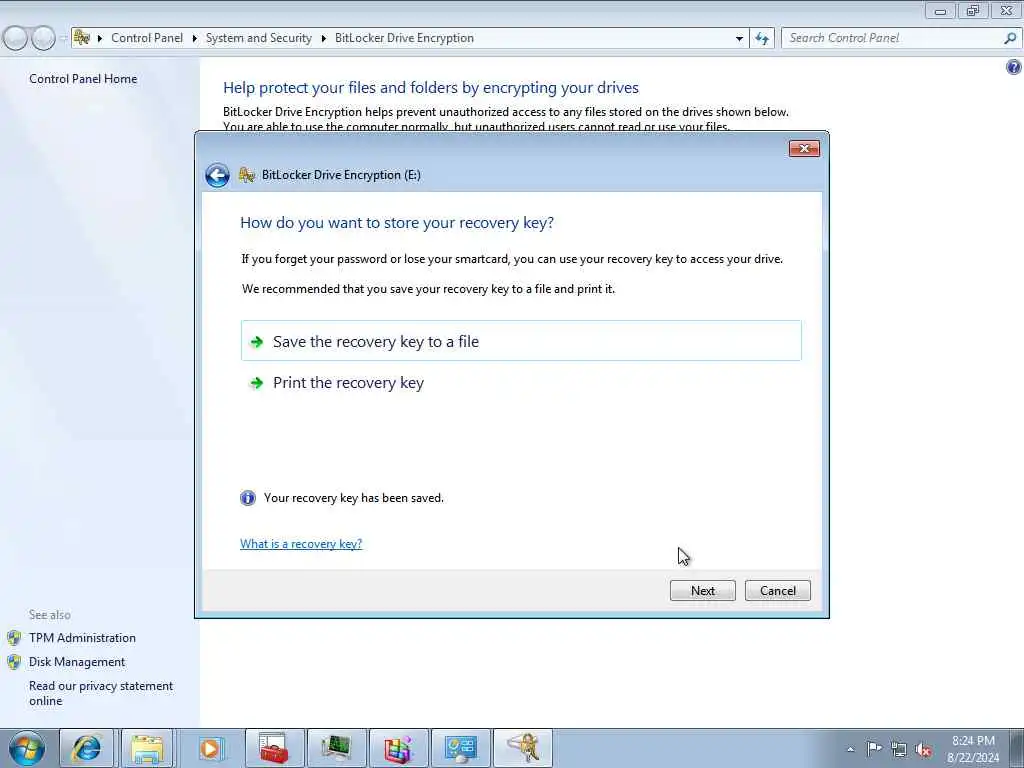Open the colorful blocks taskbar app
1024x768 pixels.
click(398, 748)
